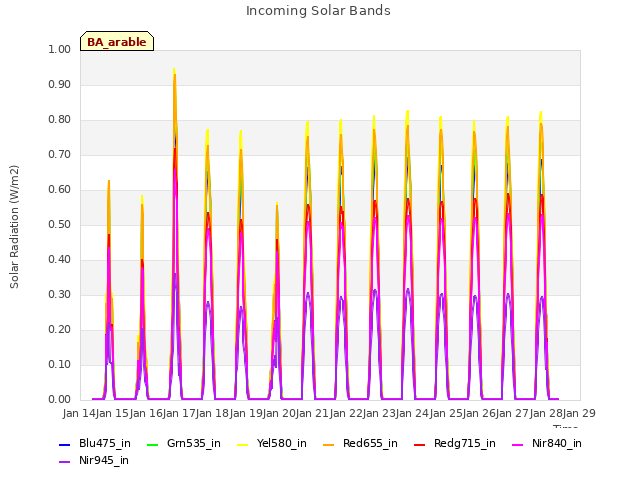This screenshot has width=640, height=480.
Task: Click the 0.90 y-axis tick label
Action: pyautogui.click(x=60, y=84)
